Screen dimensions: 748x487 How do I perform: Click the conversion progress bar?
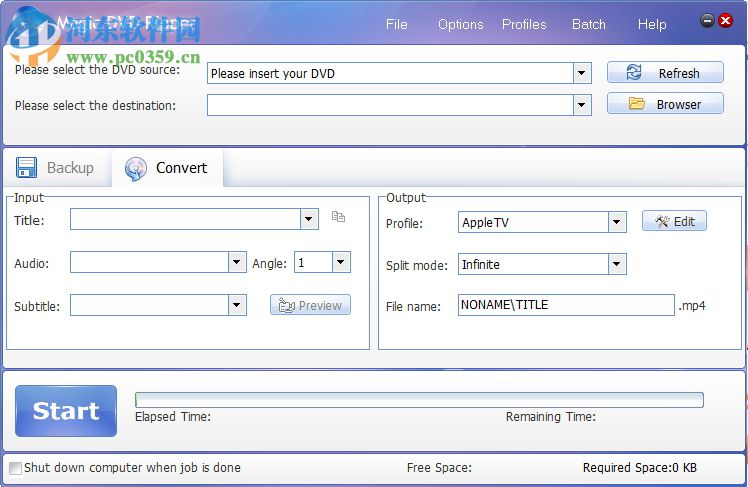coord(419,400)
